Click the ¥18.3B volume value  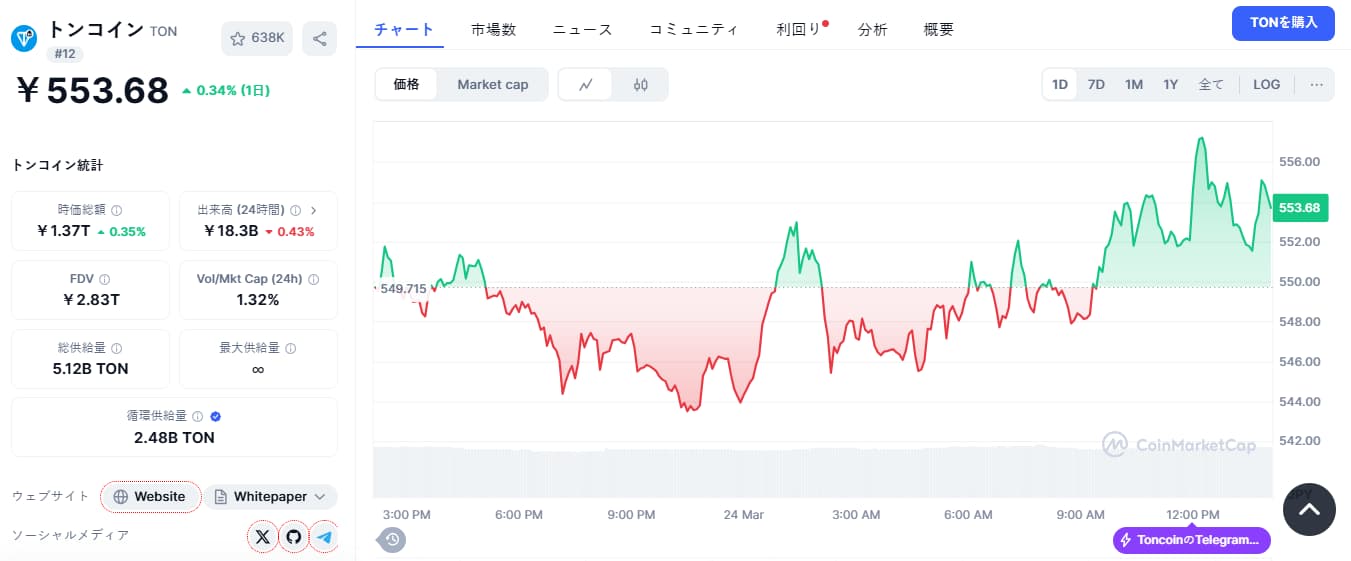[x=231, y=231]
